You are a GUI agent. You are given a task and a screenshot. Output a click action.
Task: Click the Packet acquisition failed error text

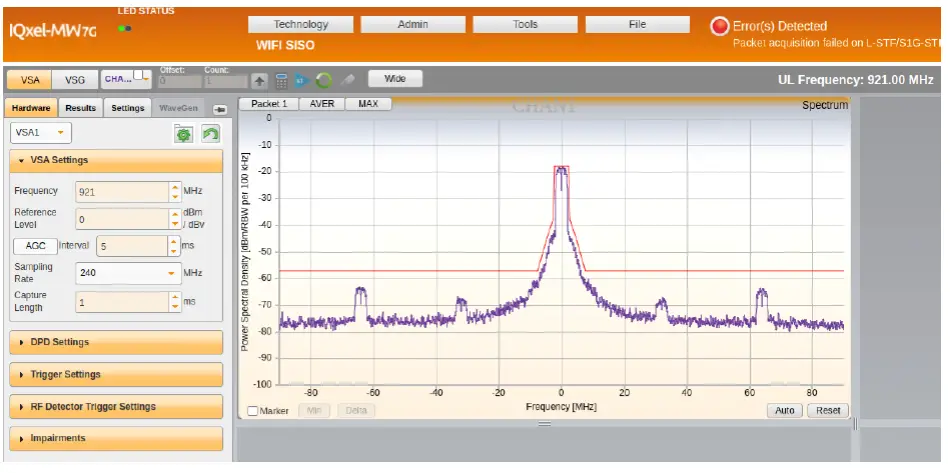(839, 43)
